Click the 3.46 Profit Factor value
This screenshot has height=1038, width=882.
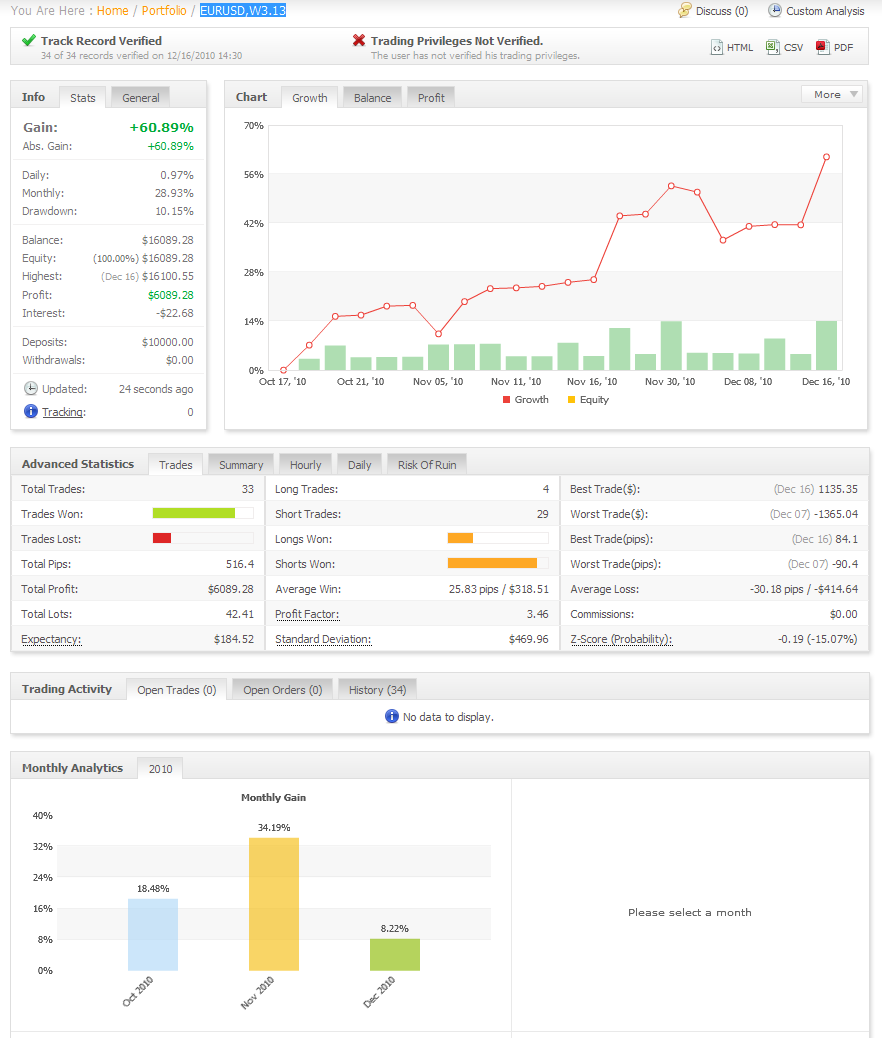click(538, 614)
